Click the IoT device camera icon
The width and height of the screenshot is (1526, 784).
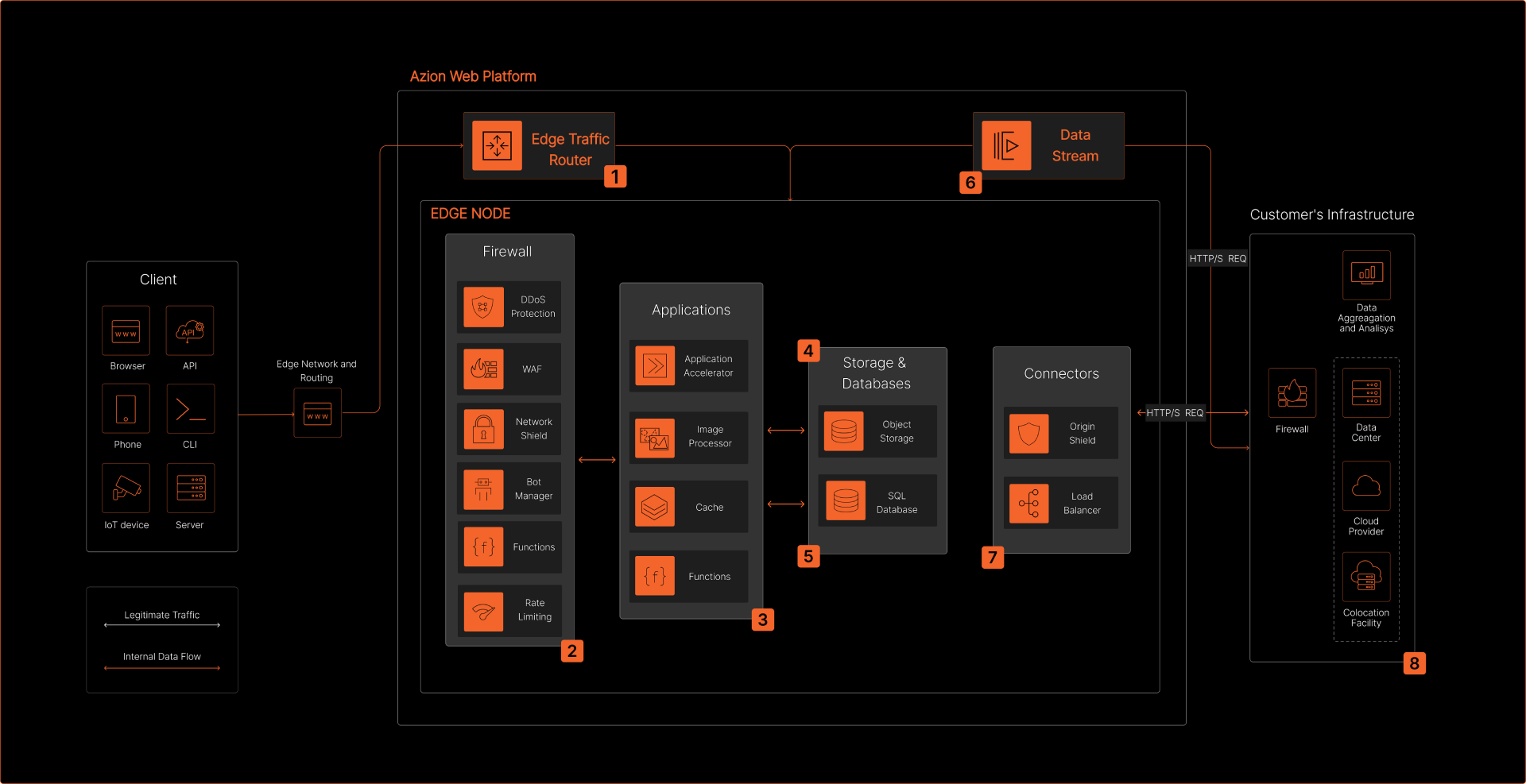(126, 488)
